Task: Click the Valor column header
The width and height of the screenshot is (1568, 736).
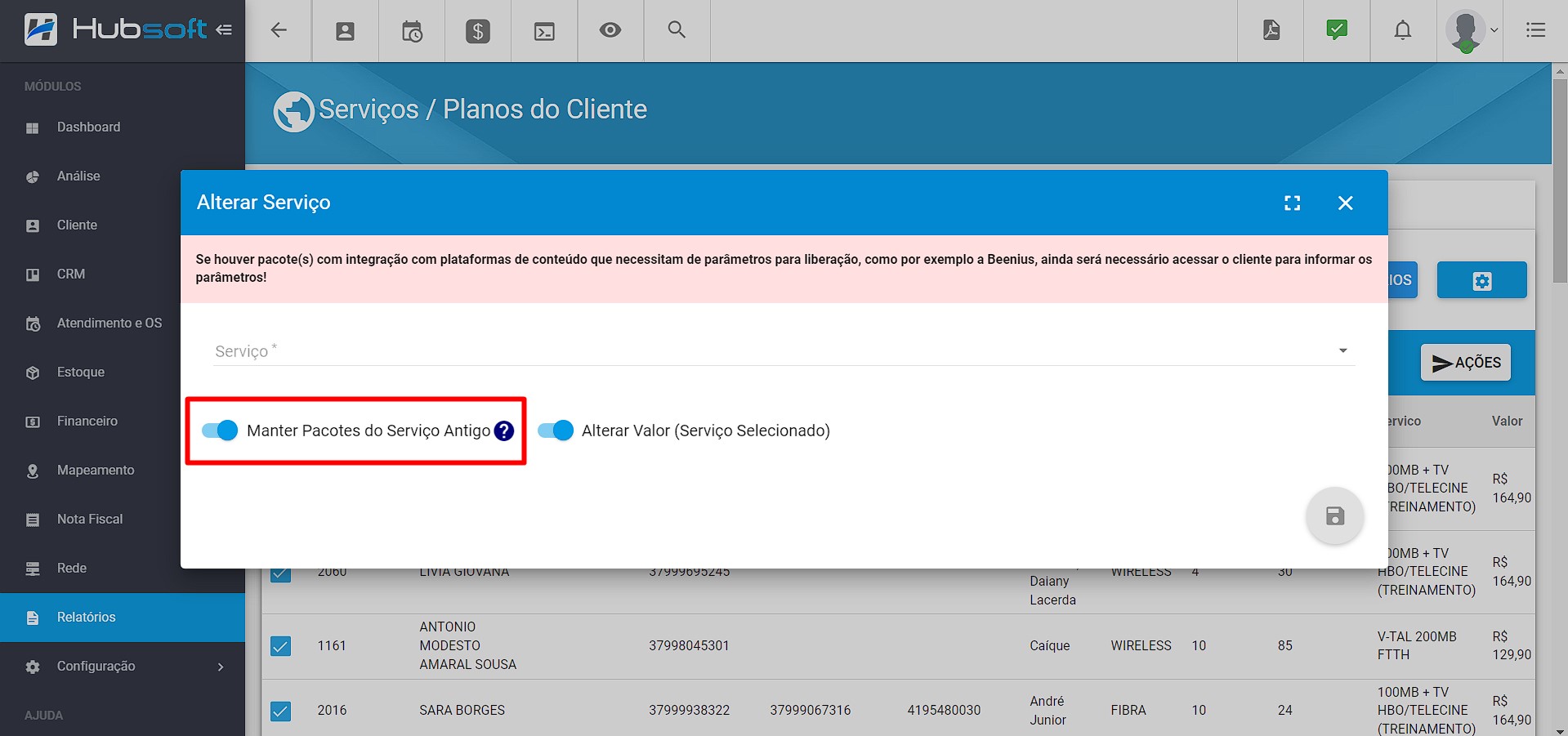Action: tap(1507, 422)
